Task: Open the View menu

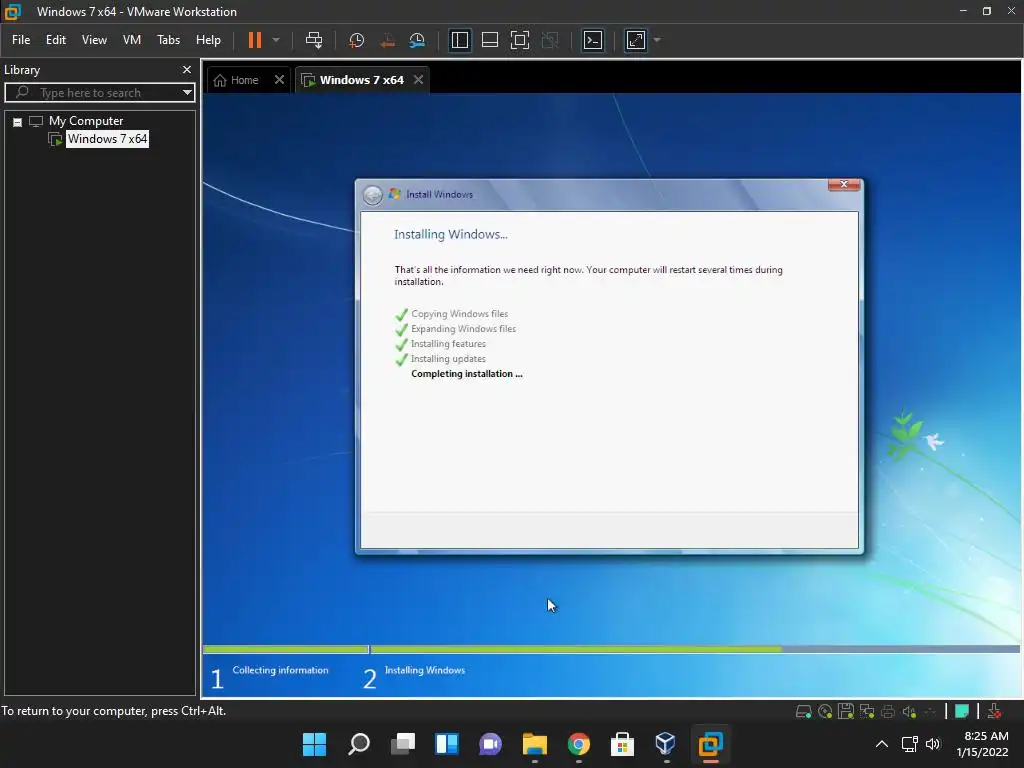Action: pos(94,40)
